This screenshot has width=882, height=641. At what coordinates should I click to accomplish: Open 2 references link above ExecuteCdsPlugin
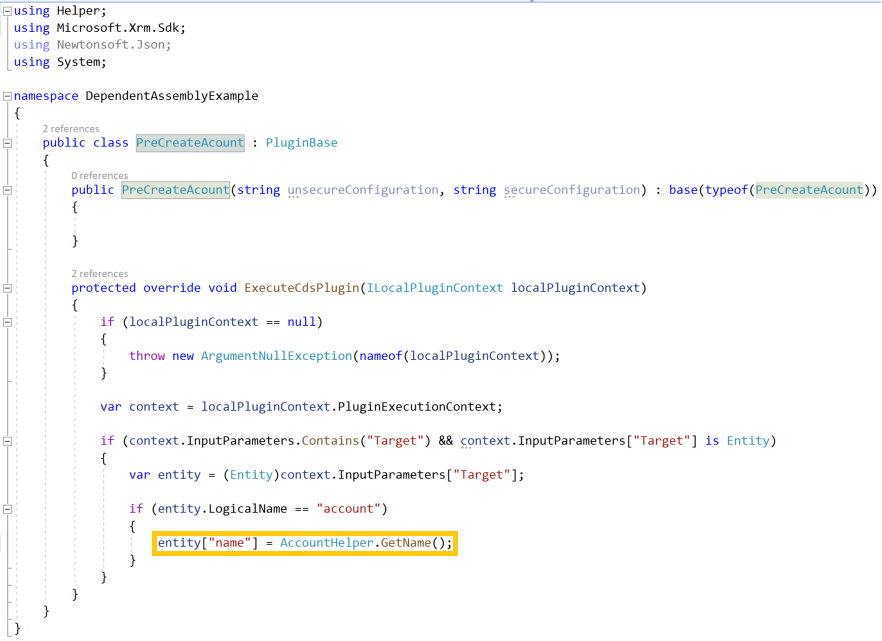[100, 274]
